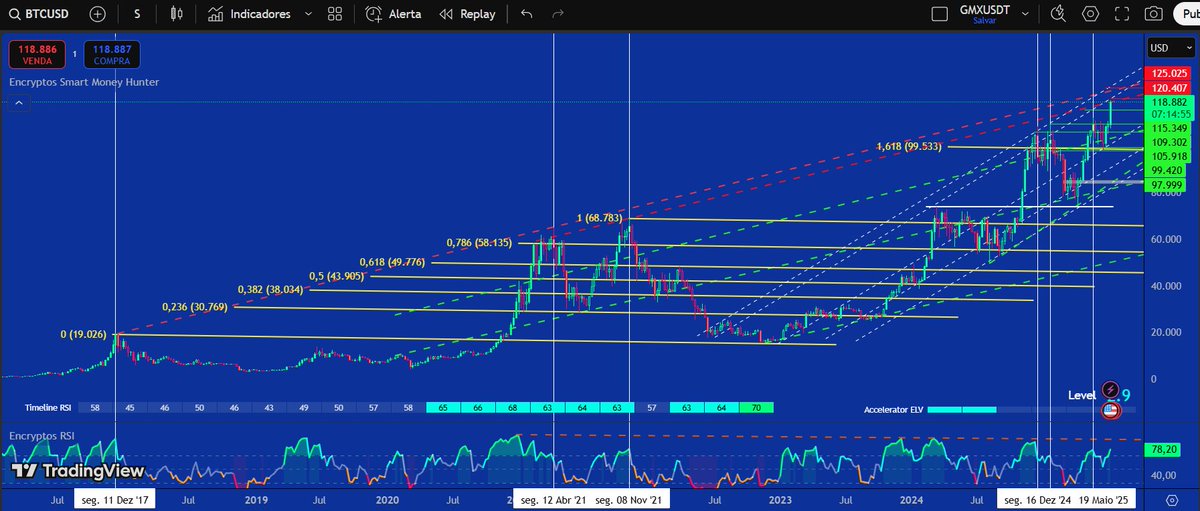1200x511 pixels.
Task: Open chart settings hexagon icon
Action: tap(1090, 15)
